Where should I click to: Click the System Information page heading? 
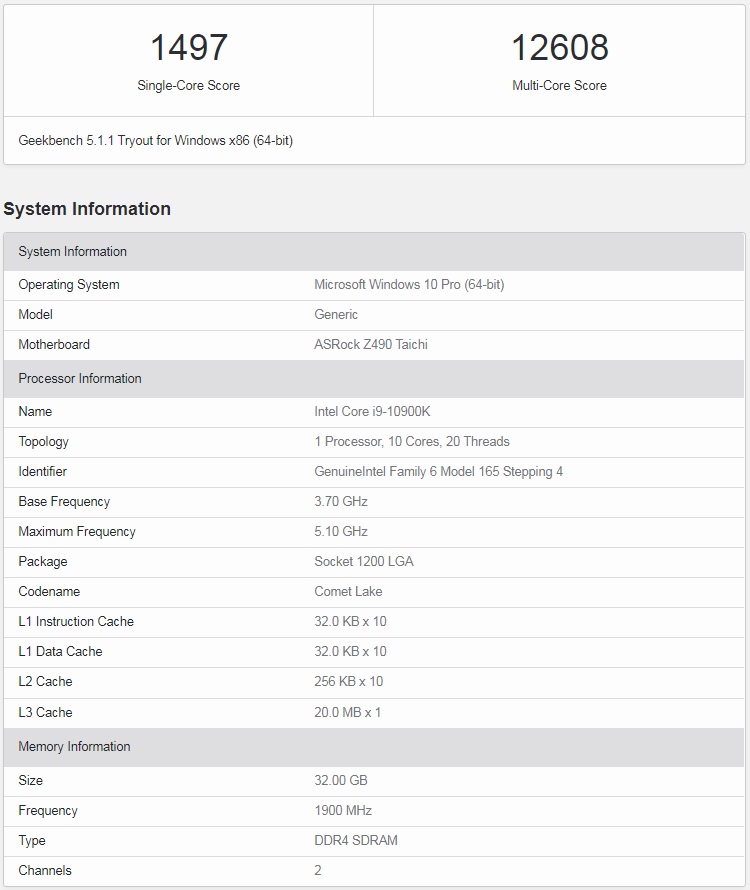coord(87,209)
